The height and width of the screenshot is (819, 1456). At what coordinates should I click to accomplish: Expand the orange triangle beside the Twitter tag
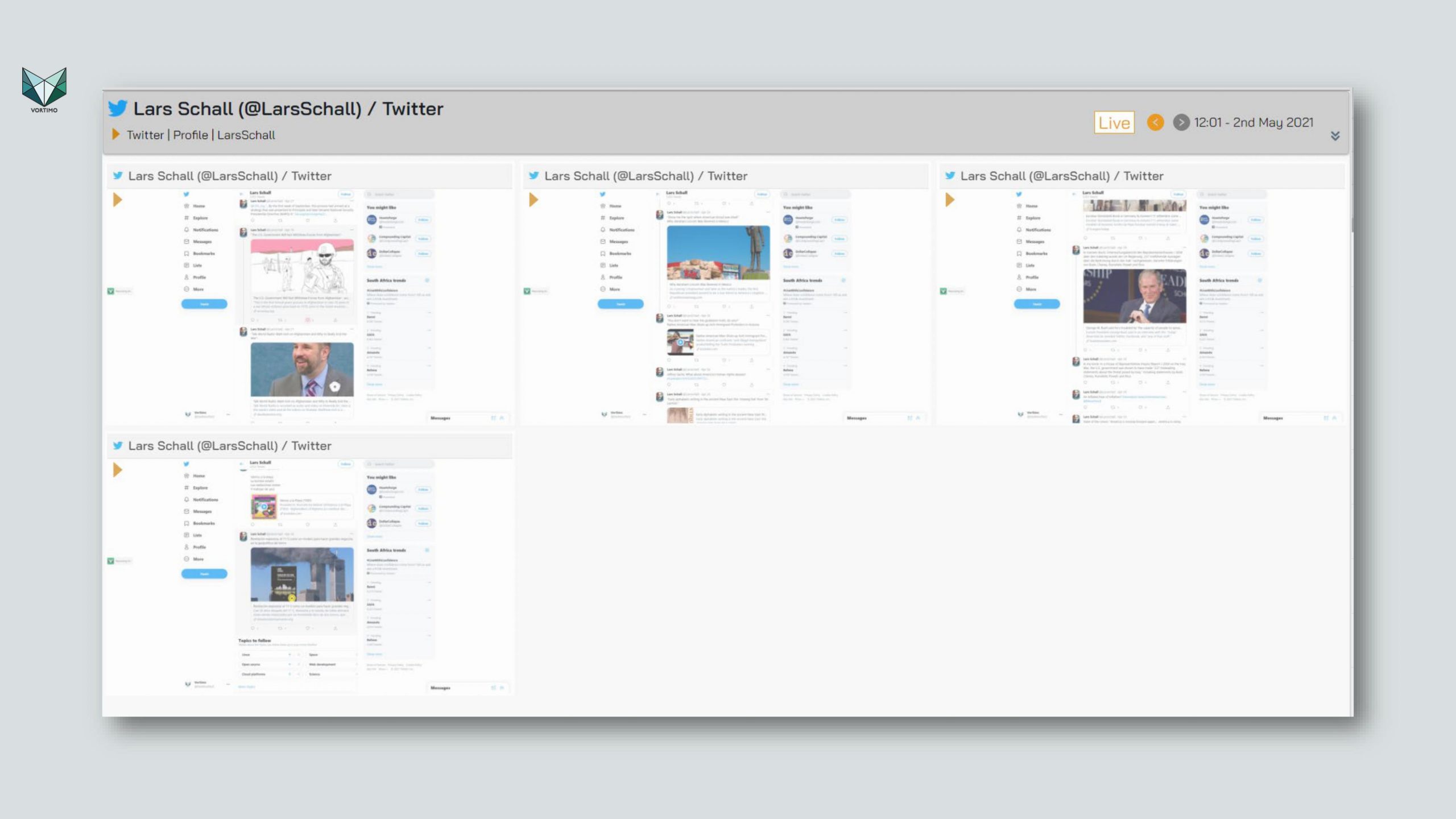pos(116,134)
